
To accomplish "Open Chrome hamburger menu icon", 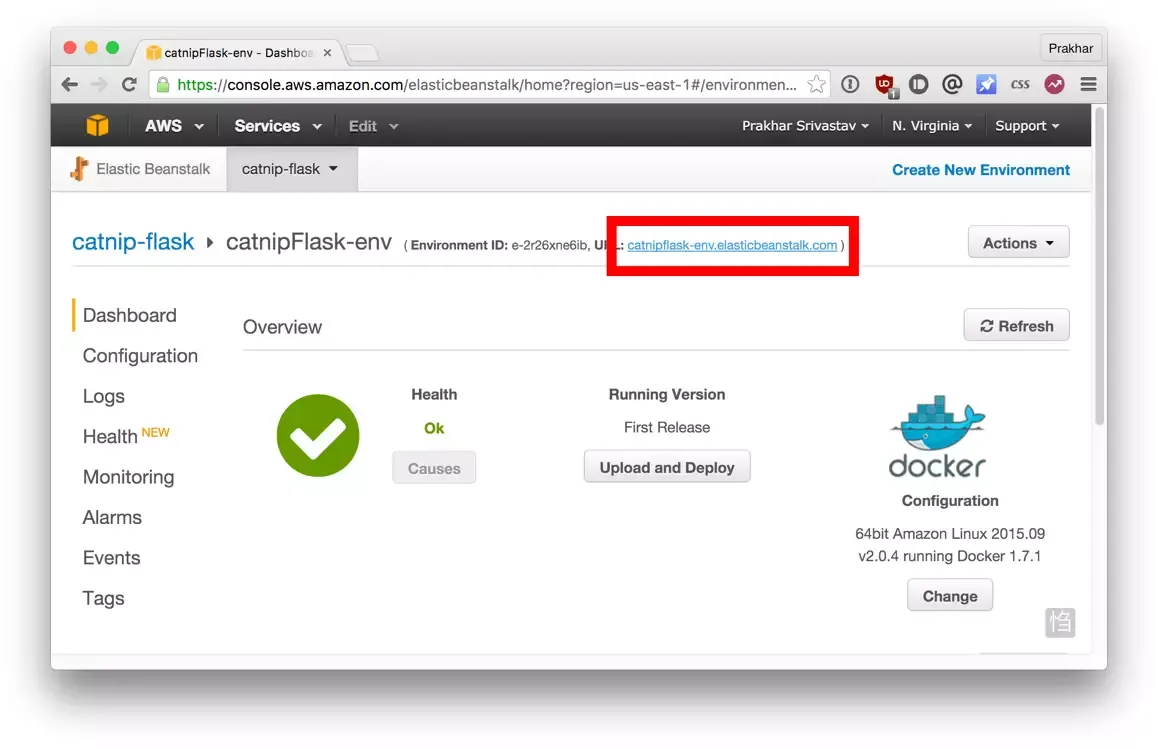I will (x=1088, y=84).
